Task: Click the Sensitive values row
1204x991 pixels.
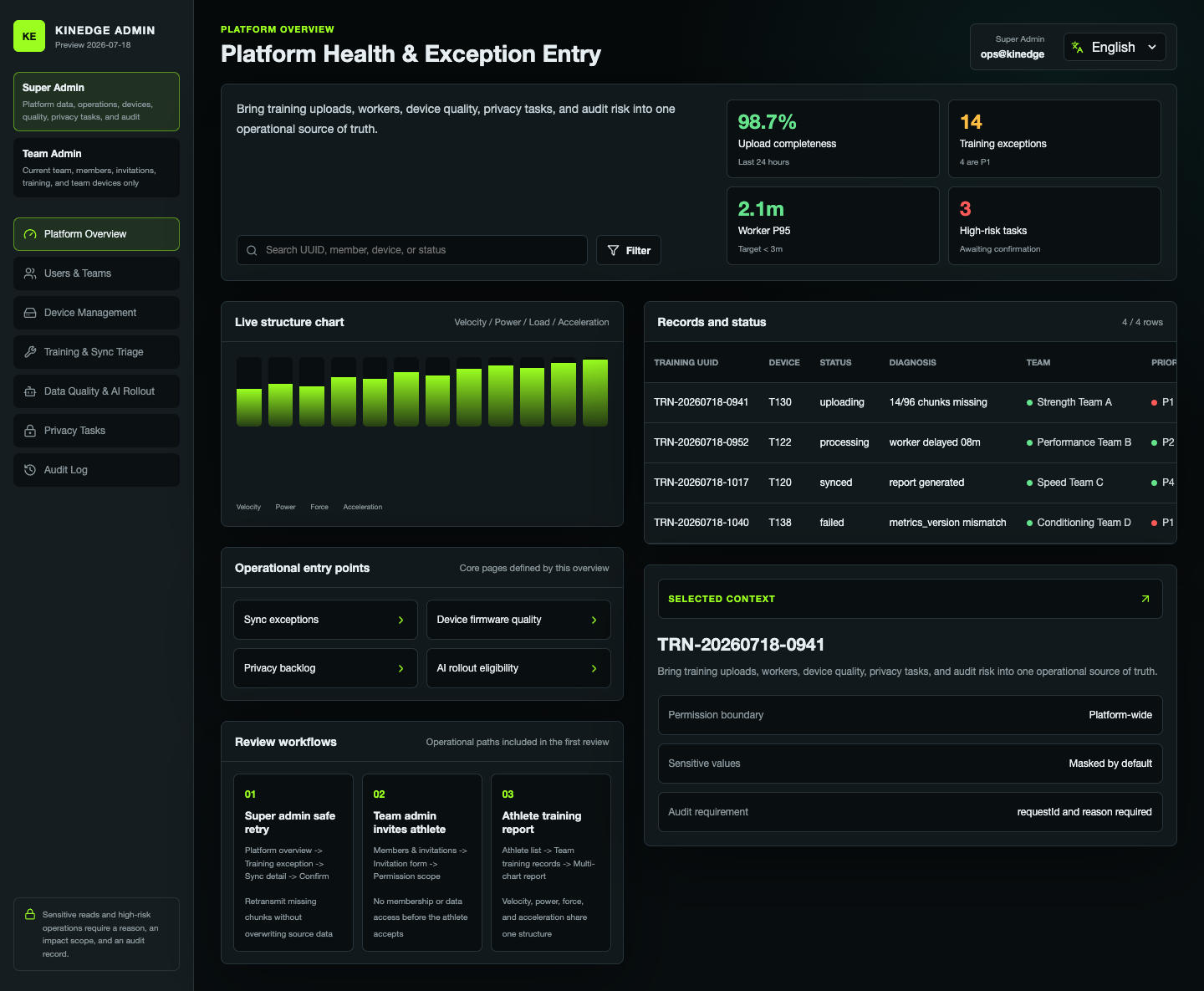Action: [911, 764]
